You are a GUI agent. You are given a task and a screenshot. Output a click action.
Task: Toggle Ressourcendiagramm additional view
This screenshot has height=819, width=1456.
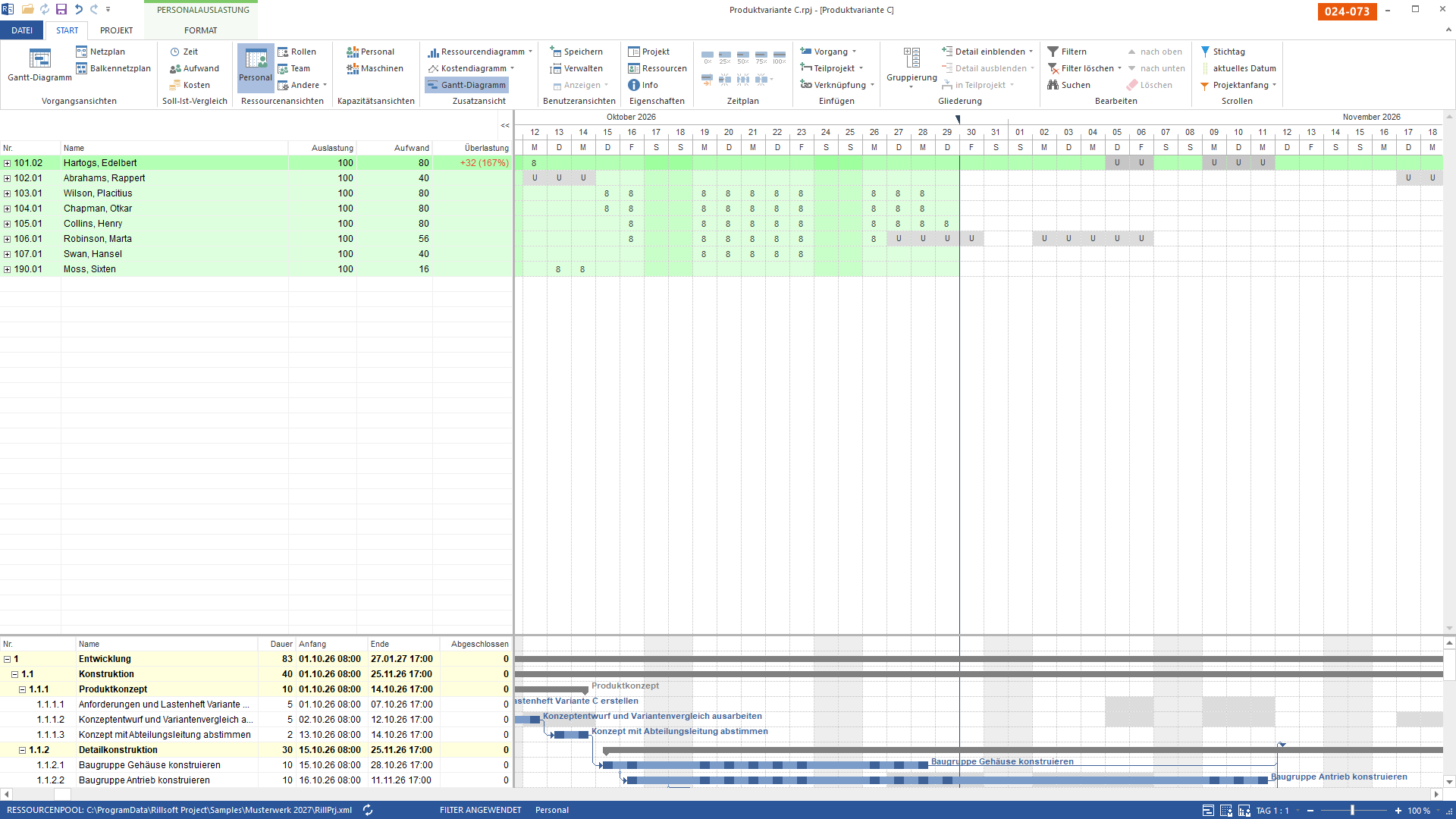480,52
